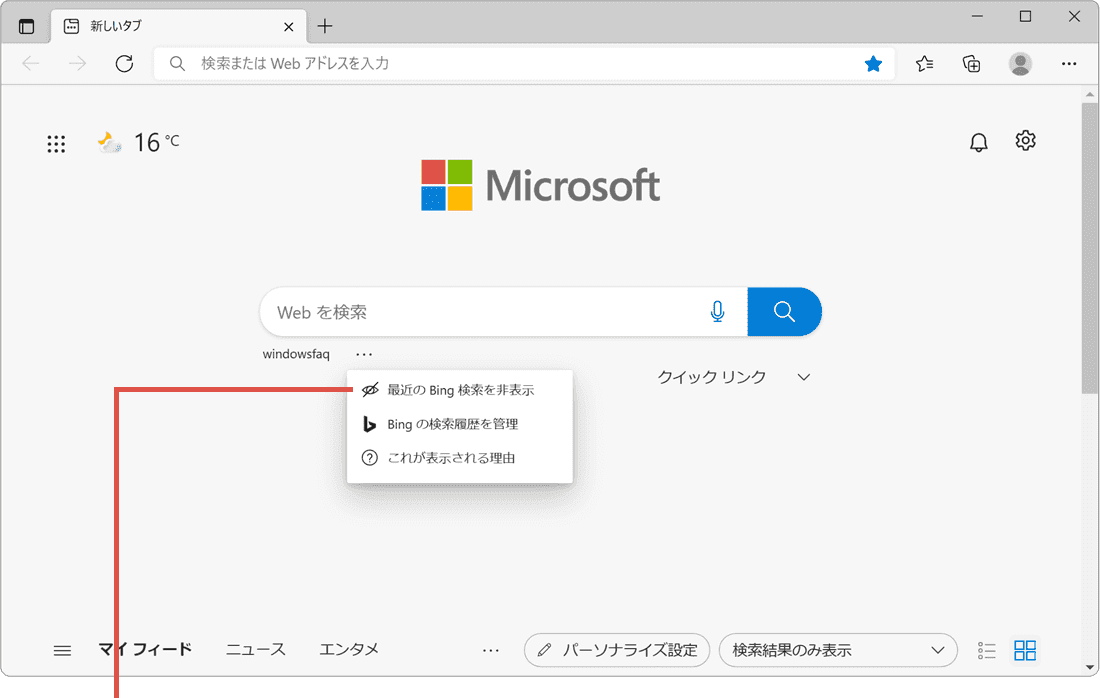Screen dimensions: 1100x698
Task: Open page settings gear icon
Action: [1025, 140]
